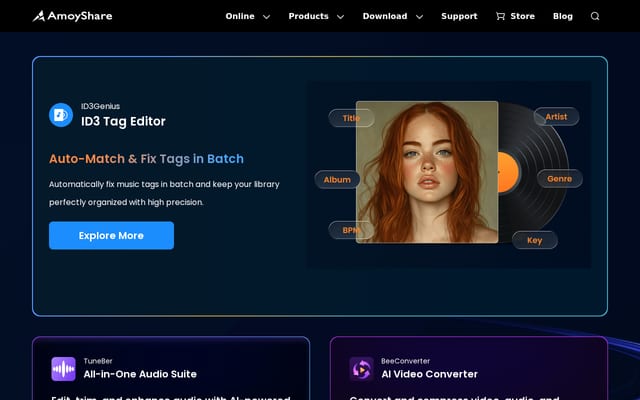
Task: Open the Products menu
Action: coord(309,16)
